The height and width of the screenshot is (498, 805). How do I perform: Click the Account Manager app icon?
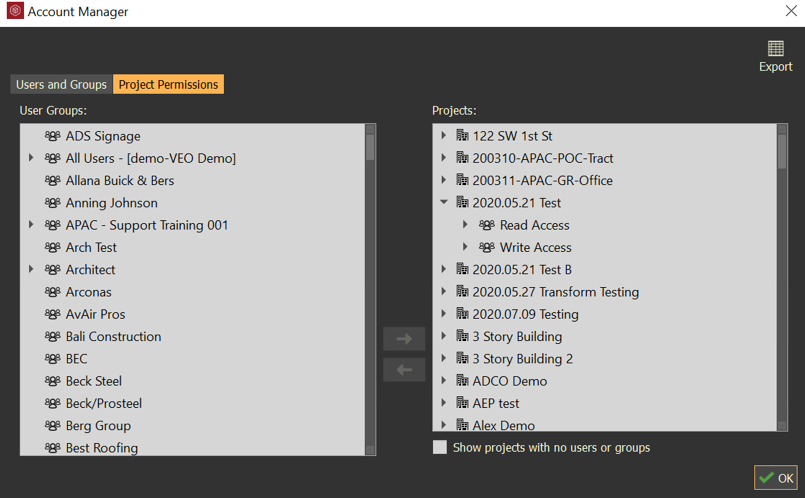click(14, 12)
